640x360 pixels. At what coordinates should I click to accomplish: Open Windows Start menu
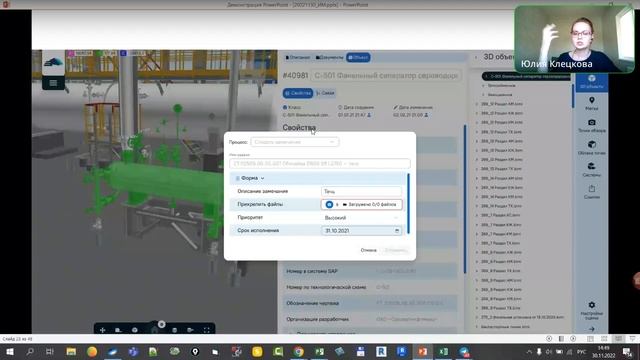[x=10, y=351]
